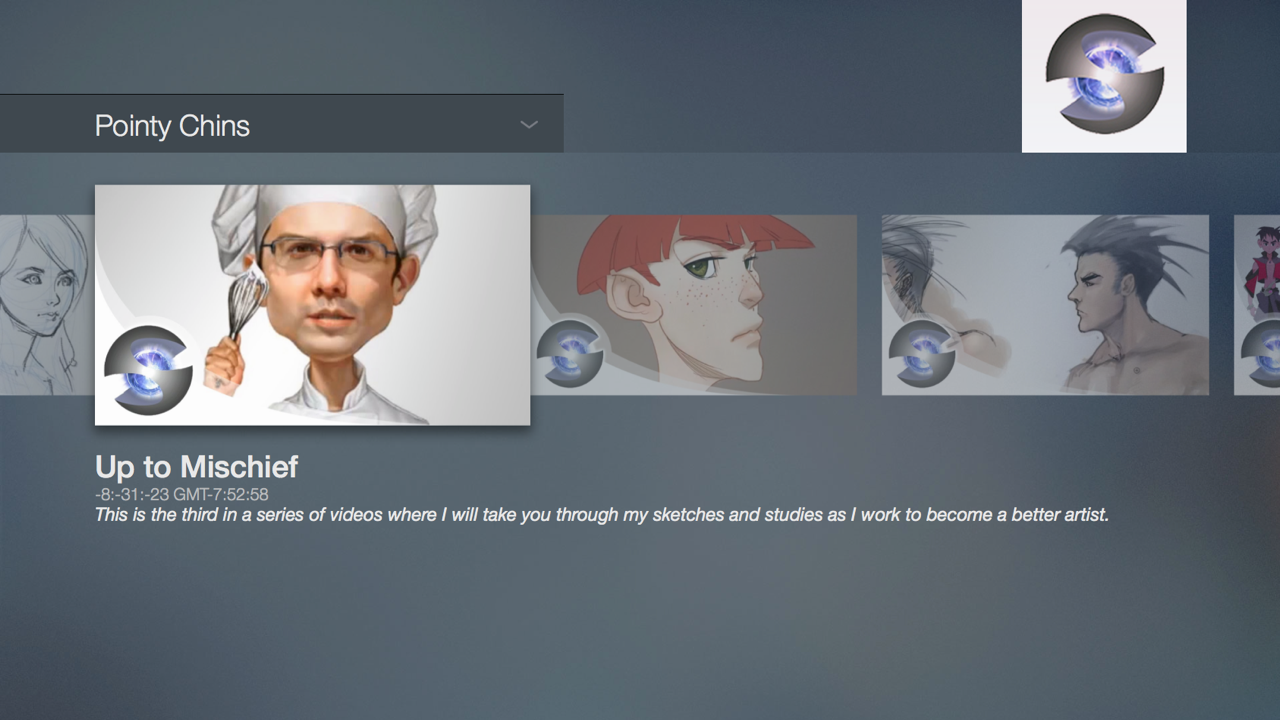Screen dimensions: 1280x720
Task: Click the swirl logo badge on red-haired thumbnail
Action: click(570, 352)
